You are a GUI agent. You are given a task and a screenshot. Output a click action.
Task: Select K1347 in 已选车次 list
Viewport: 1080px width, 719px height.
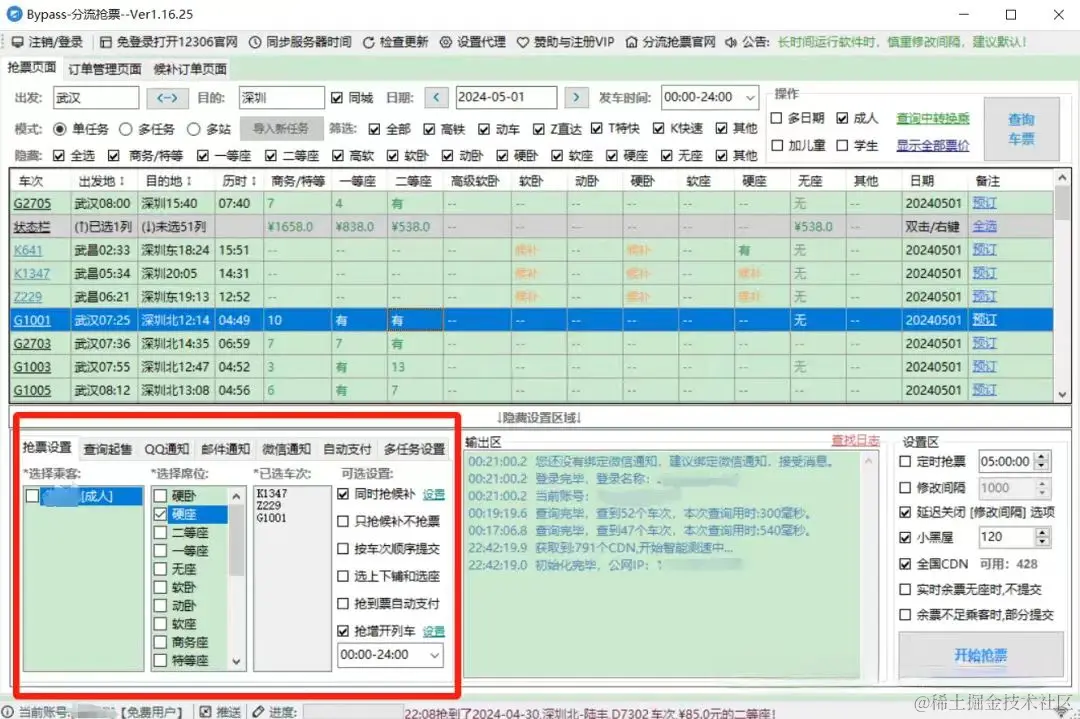(271, 494)
